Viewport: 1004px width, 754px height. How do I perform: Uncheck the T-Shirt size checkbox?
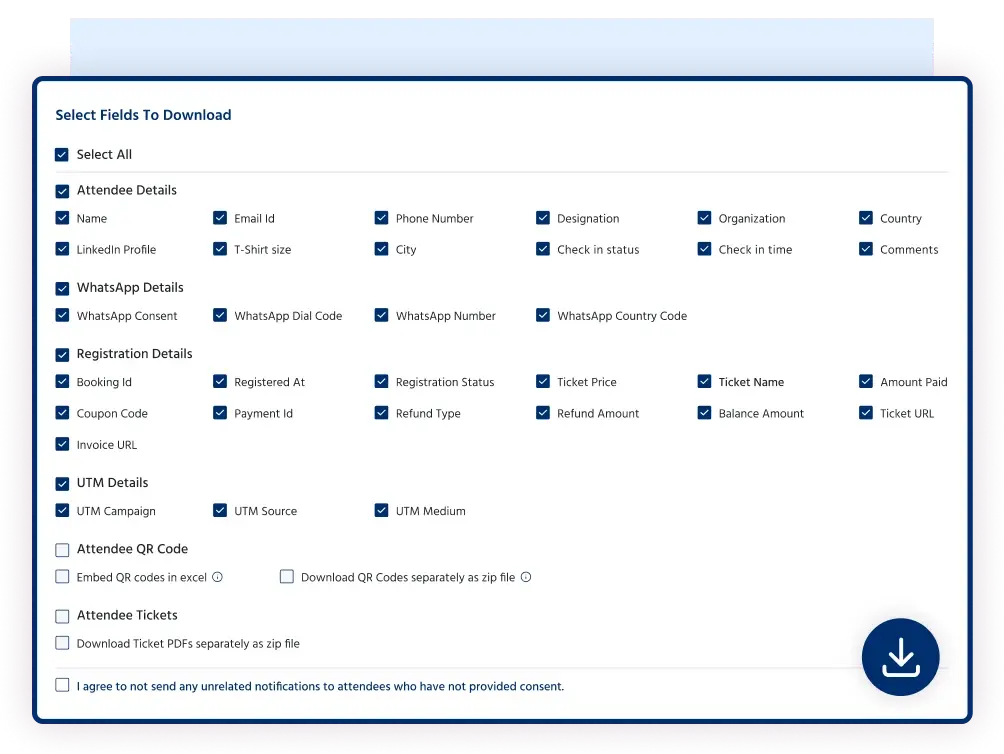pyautogui.click(x=220, y=248)
